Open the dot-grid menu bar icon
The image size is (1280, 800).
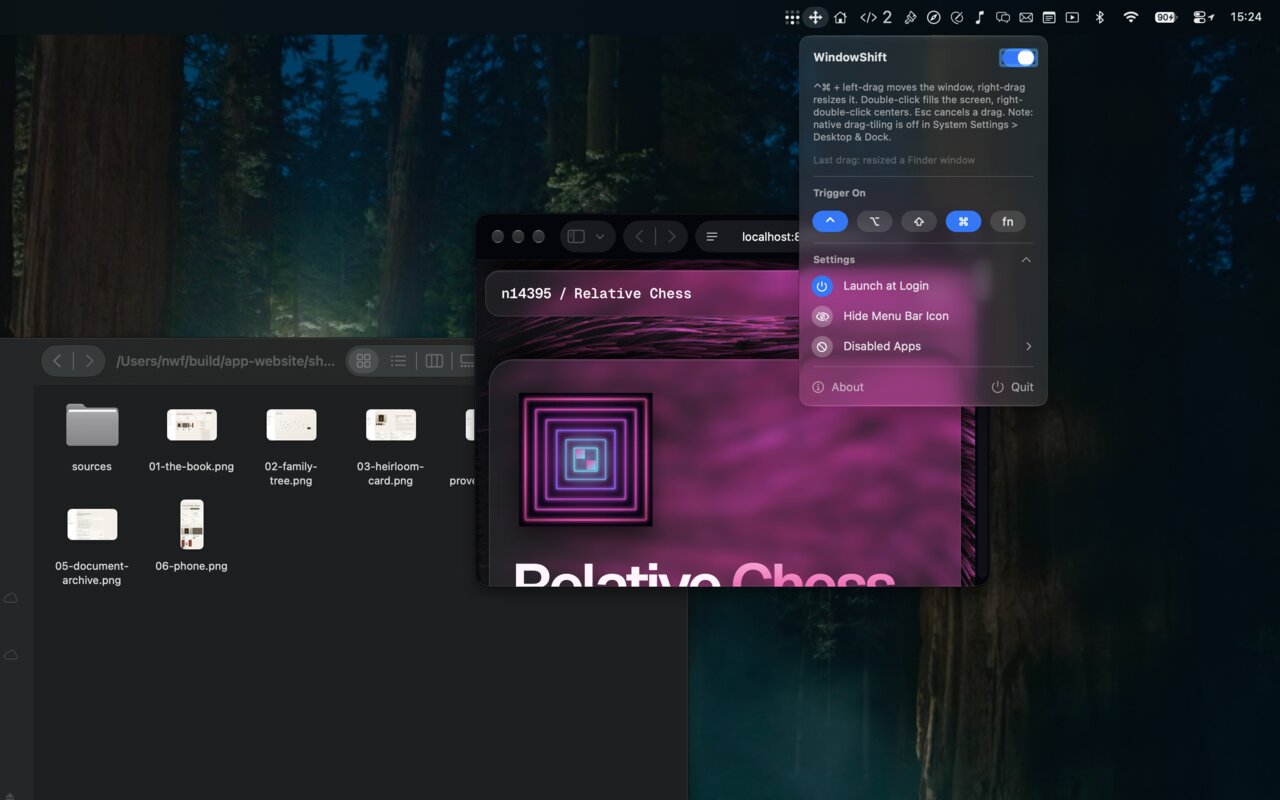(792, 17)
